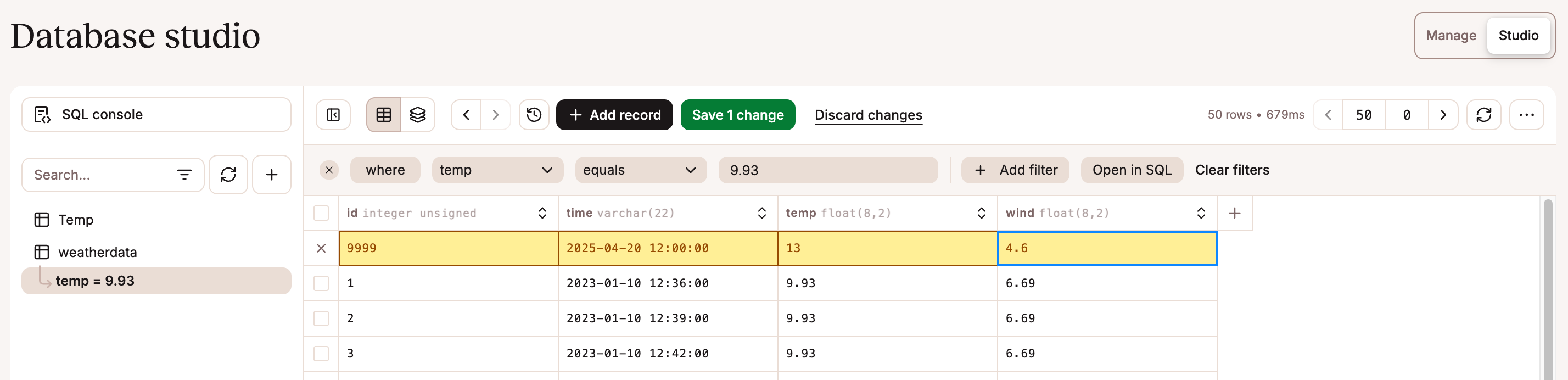Open the more options ellipsis menu
1568x380 pixels.
point(1527,114)
